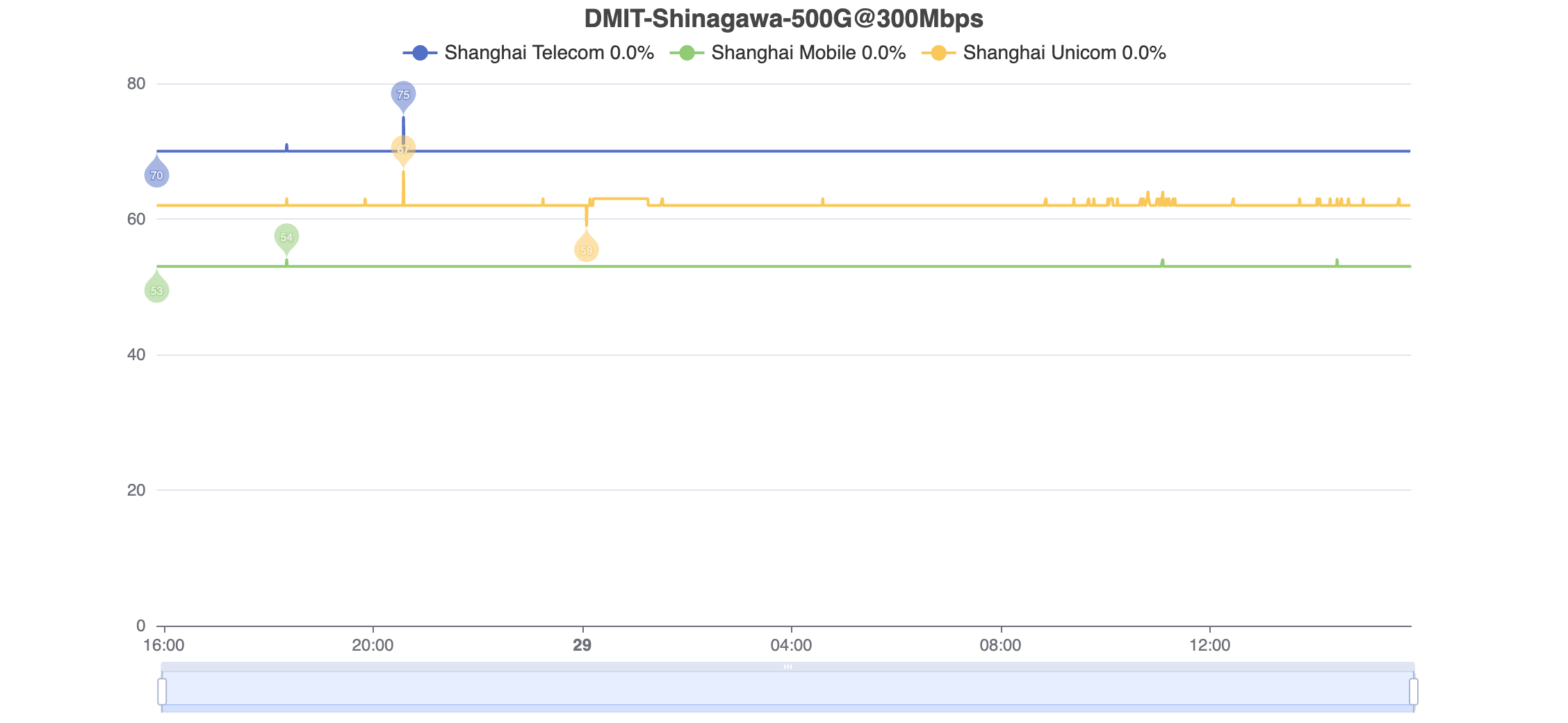Viewport: 1568px width, 723px height.
Task: Click the 80 y-axis label
Action: tap(136, 84)
